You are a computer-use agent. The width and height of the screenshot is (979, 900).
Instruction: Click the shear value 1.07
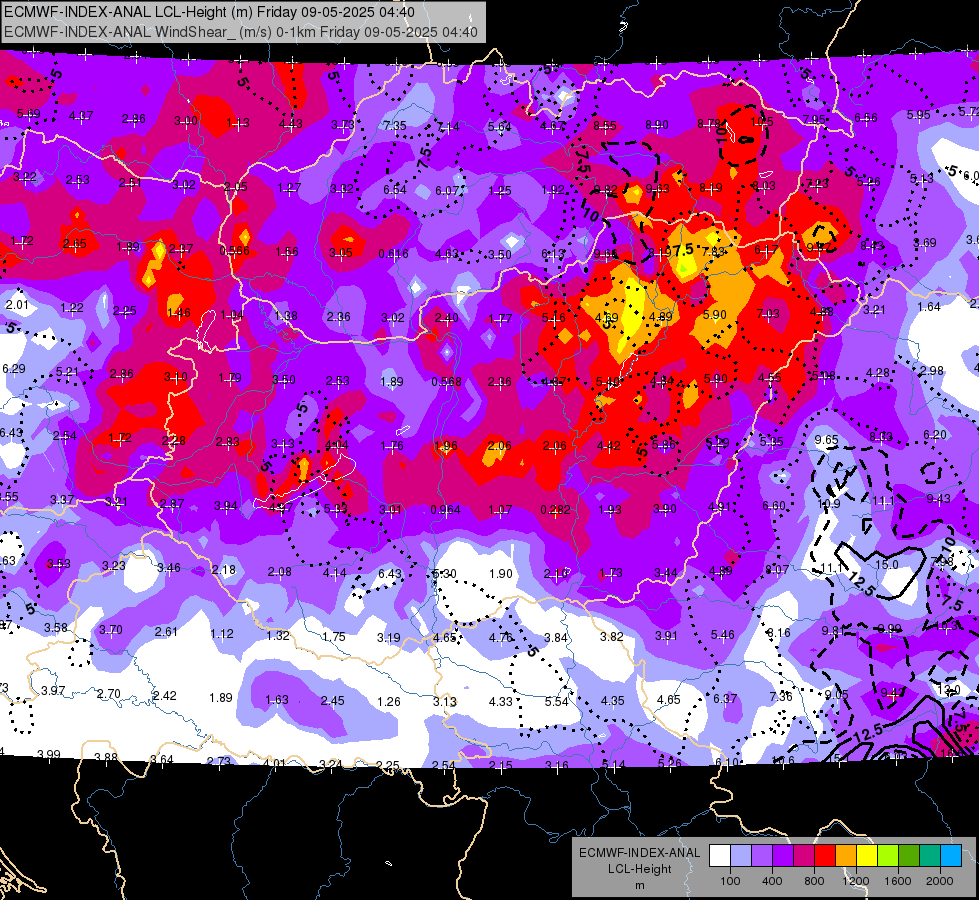500,510
